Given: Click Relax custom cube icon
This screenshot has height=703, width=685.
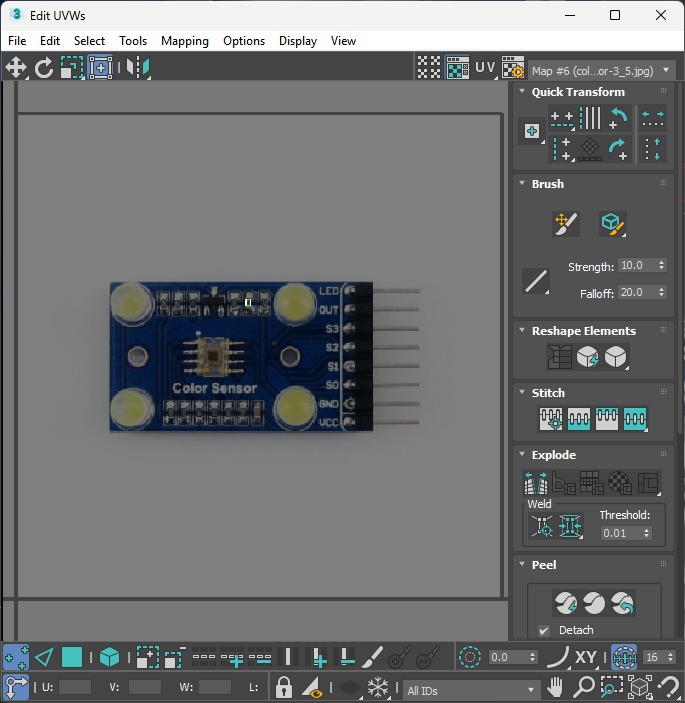Looking at the screenshot, I should [x=616, y=357].
